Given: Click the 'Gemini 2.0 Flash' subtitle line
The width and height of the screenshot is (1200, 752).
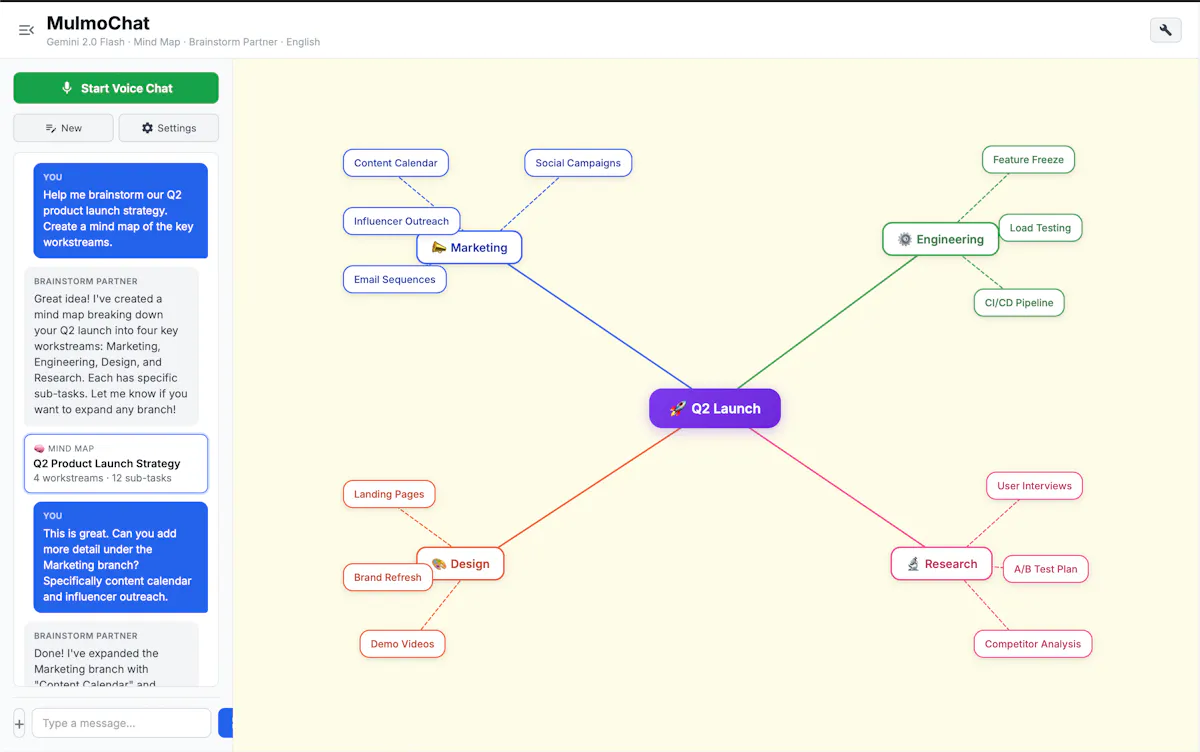Looking at the screenshot, I should [183, 42].
